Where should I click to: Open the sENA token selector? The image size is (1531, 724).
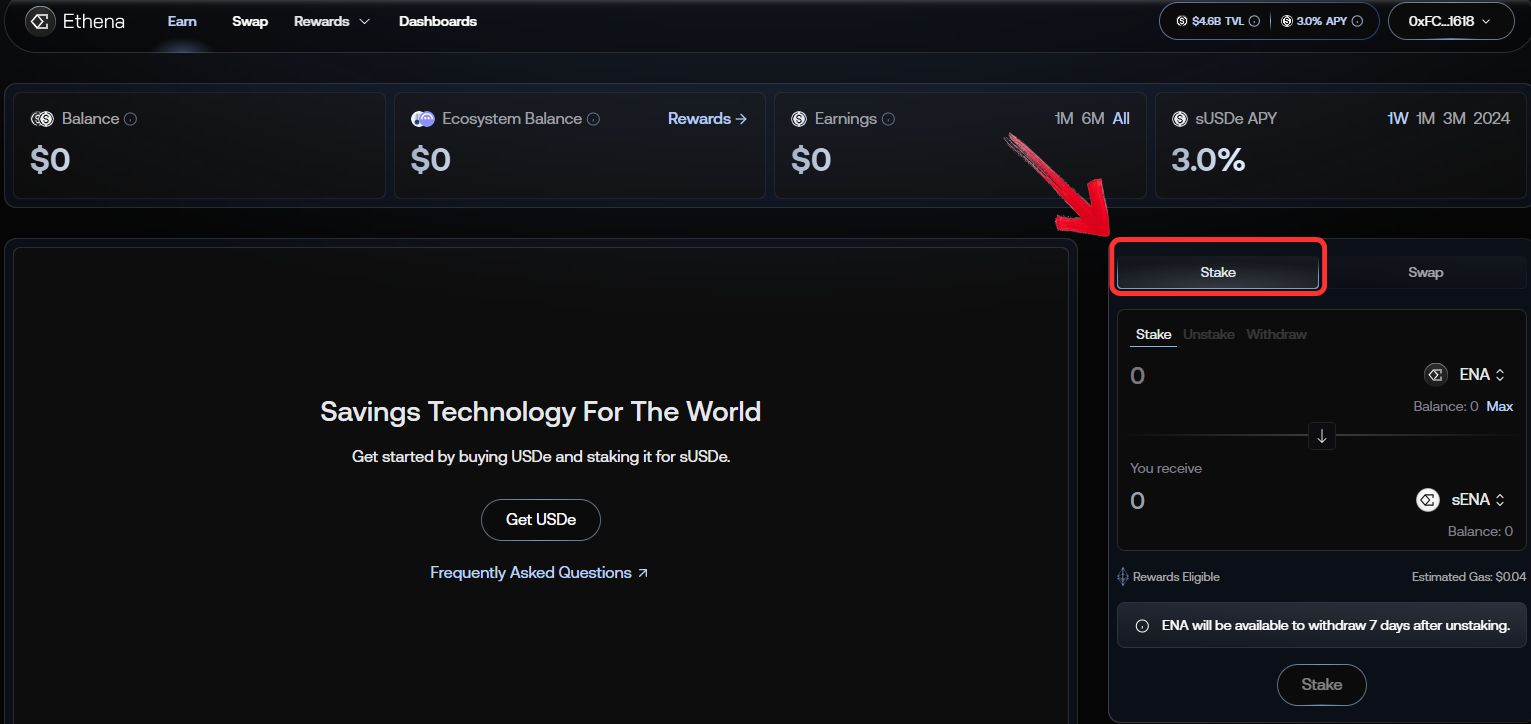[1461, 500]
